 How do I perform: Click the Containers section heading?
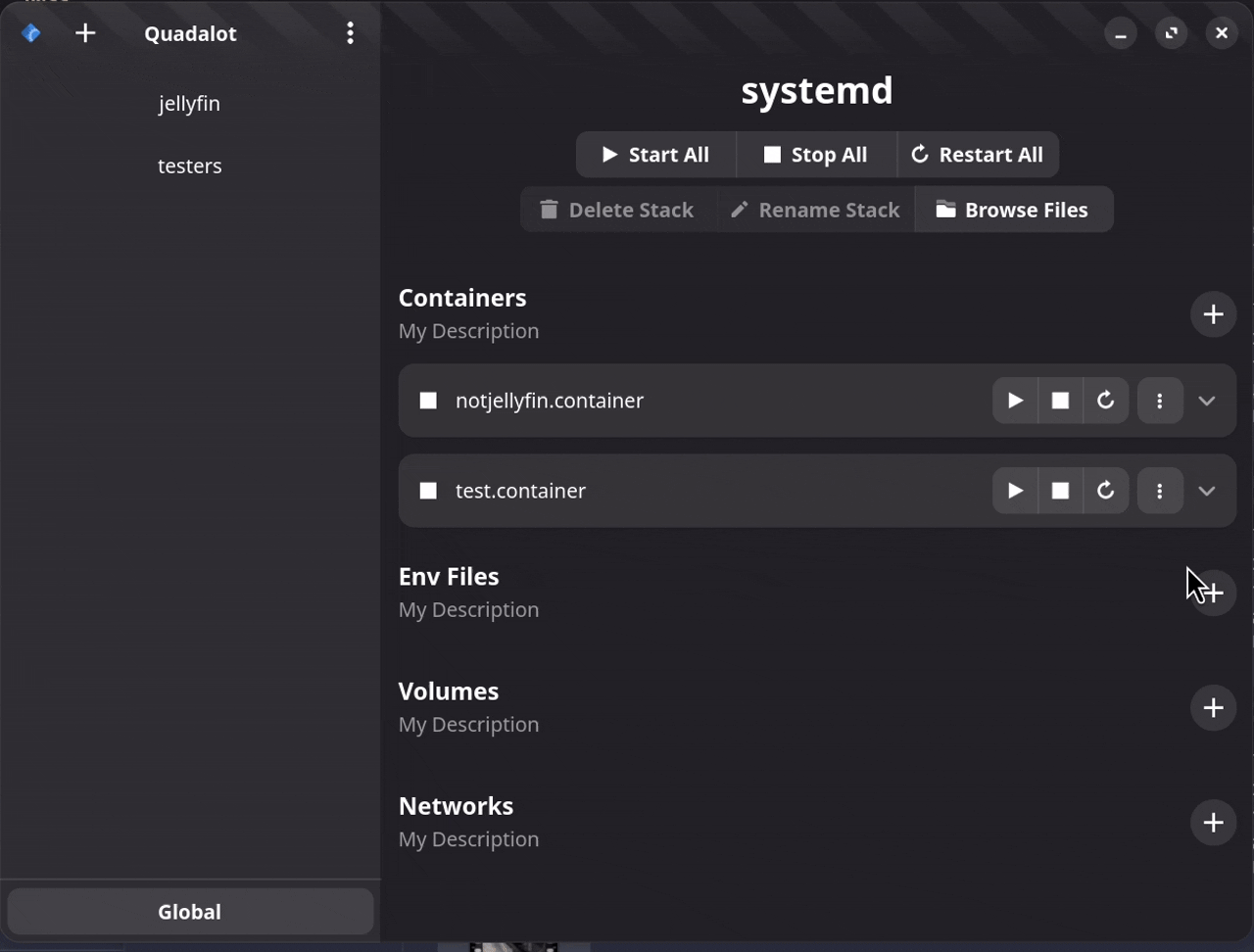click(462, 298)
